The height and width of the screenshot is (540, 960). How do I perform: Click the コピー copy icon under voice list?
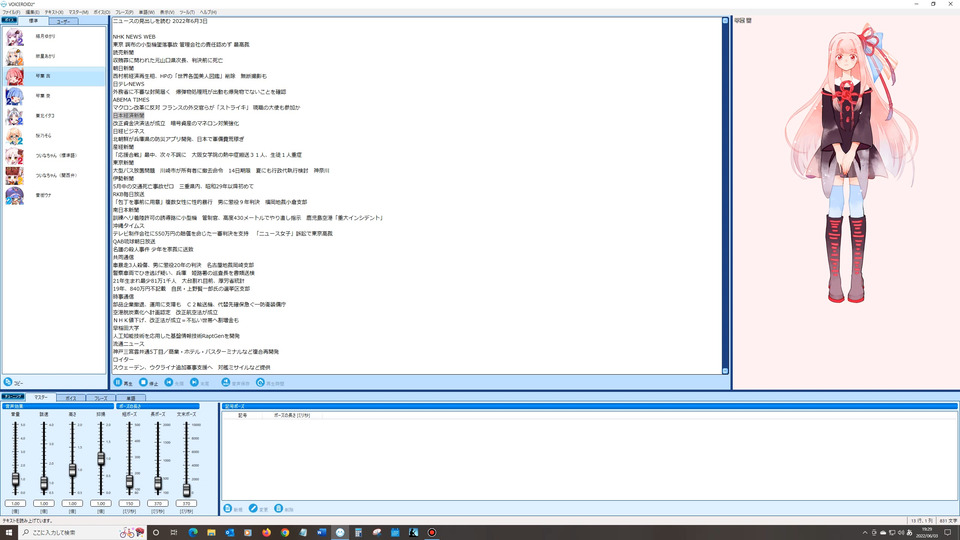click(8, 382)
